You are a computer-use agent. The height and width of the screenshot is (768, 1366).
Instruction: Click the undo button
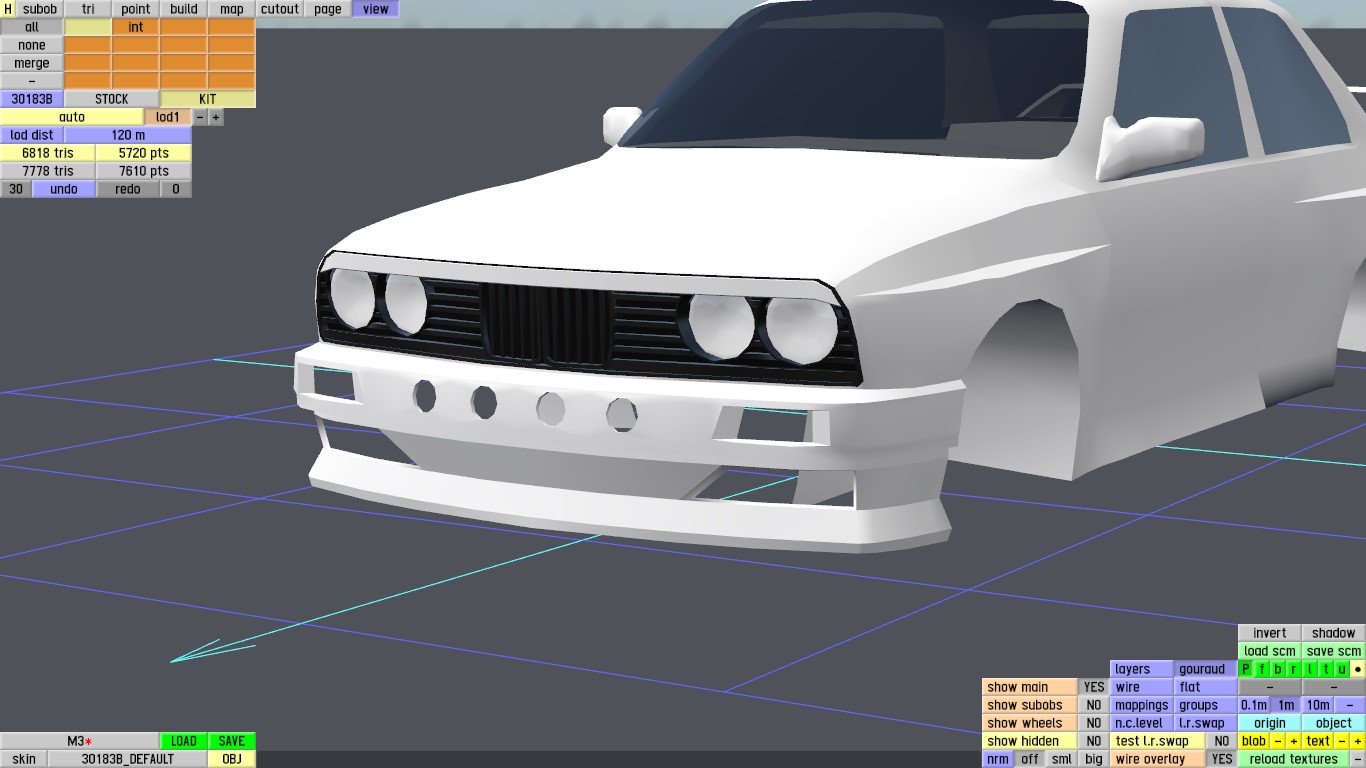click(64, 189)
